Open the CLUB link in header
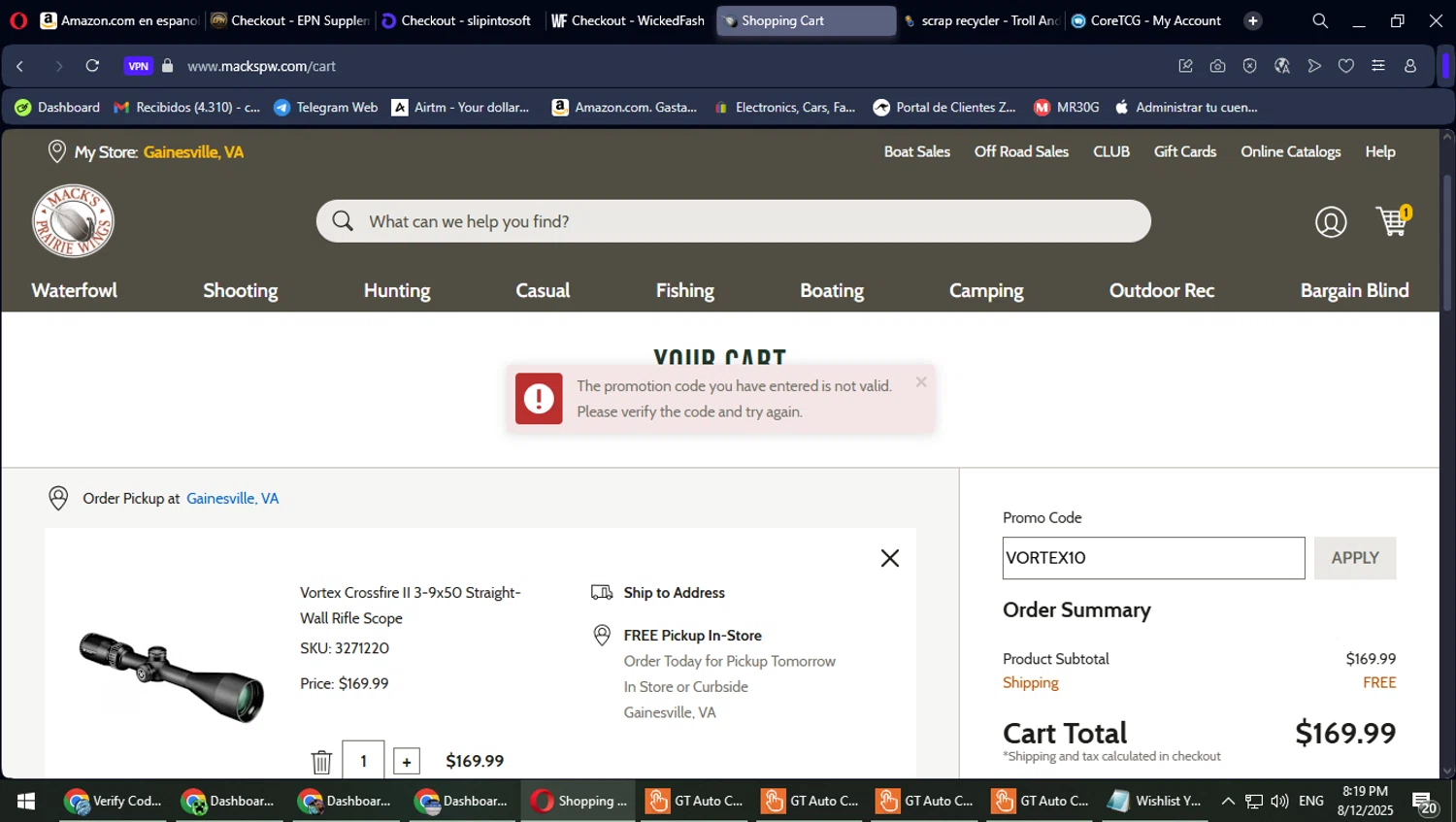 pos(1111,151)
